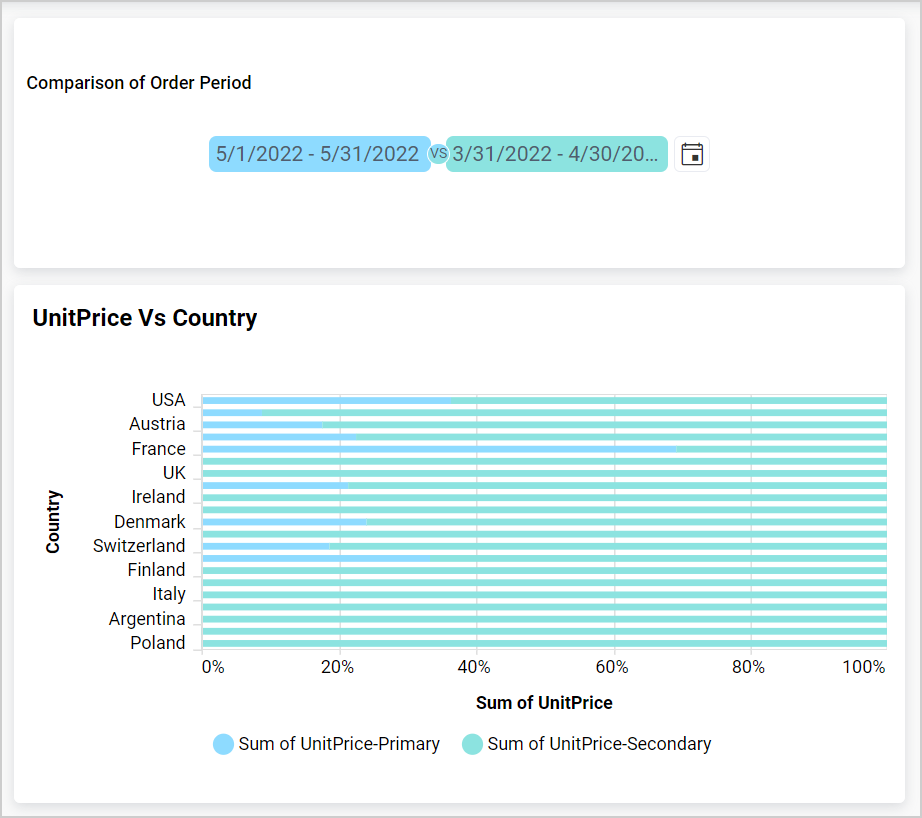Click the legend circle for UnitPrice-Primary
This screenshot has height=818, width=922.
tap(223, 744)
